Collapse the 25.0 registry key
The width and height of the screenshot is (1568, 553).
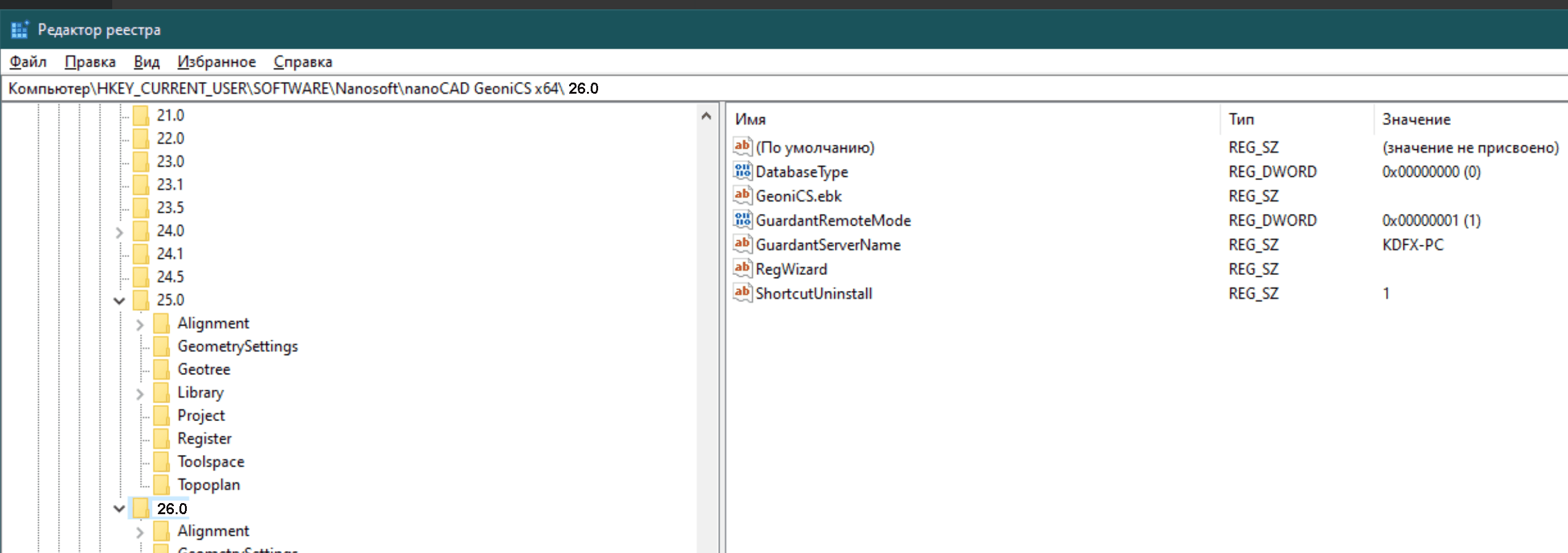pyautogui.click(x=120, y=300)
